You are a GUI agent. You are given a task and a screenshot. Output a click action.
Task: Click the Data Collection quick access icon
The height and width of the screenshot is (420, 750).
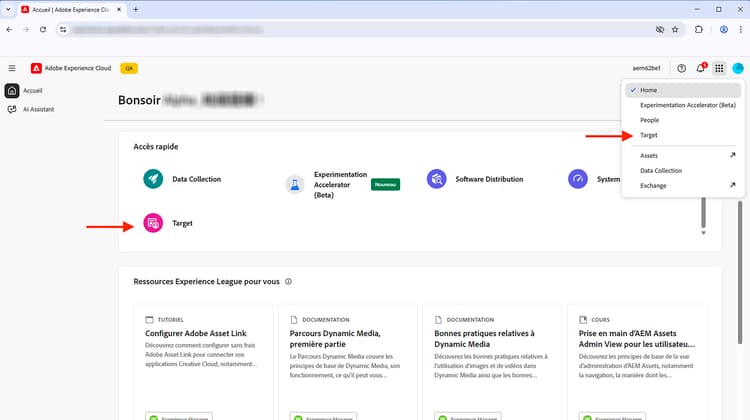pyautogui.click(x=153, y=179)
